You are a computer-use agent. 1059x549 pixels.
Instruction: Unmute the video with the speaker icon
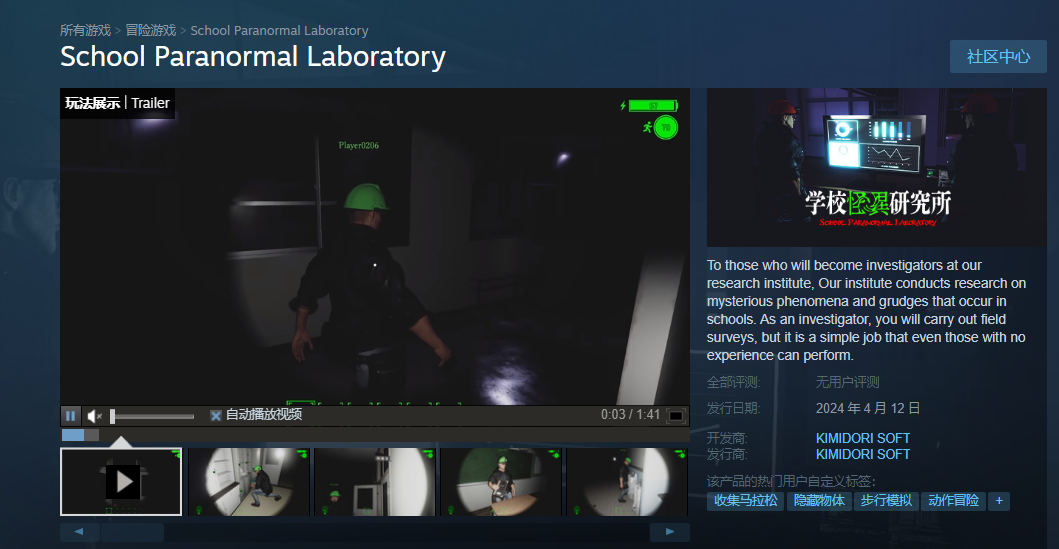pos(95,416)
